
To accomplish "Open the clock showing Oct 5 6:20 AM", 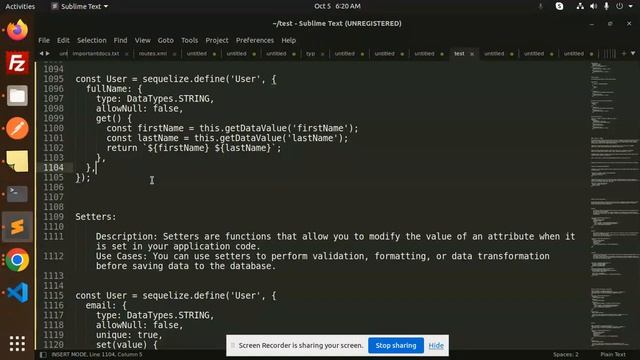I will 337,6.
